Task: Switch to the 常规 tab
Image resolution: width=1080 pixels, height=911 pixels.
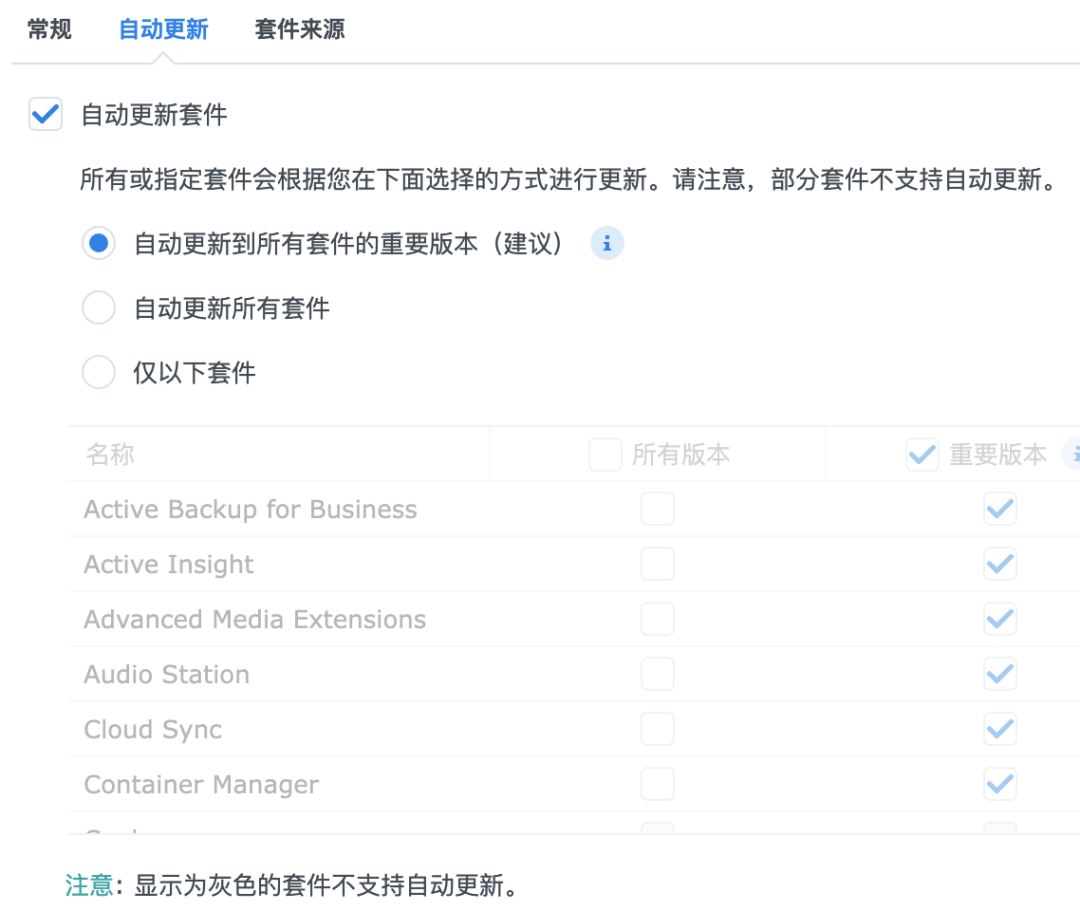Action: click(49, 29)
